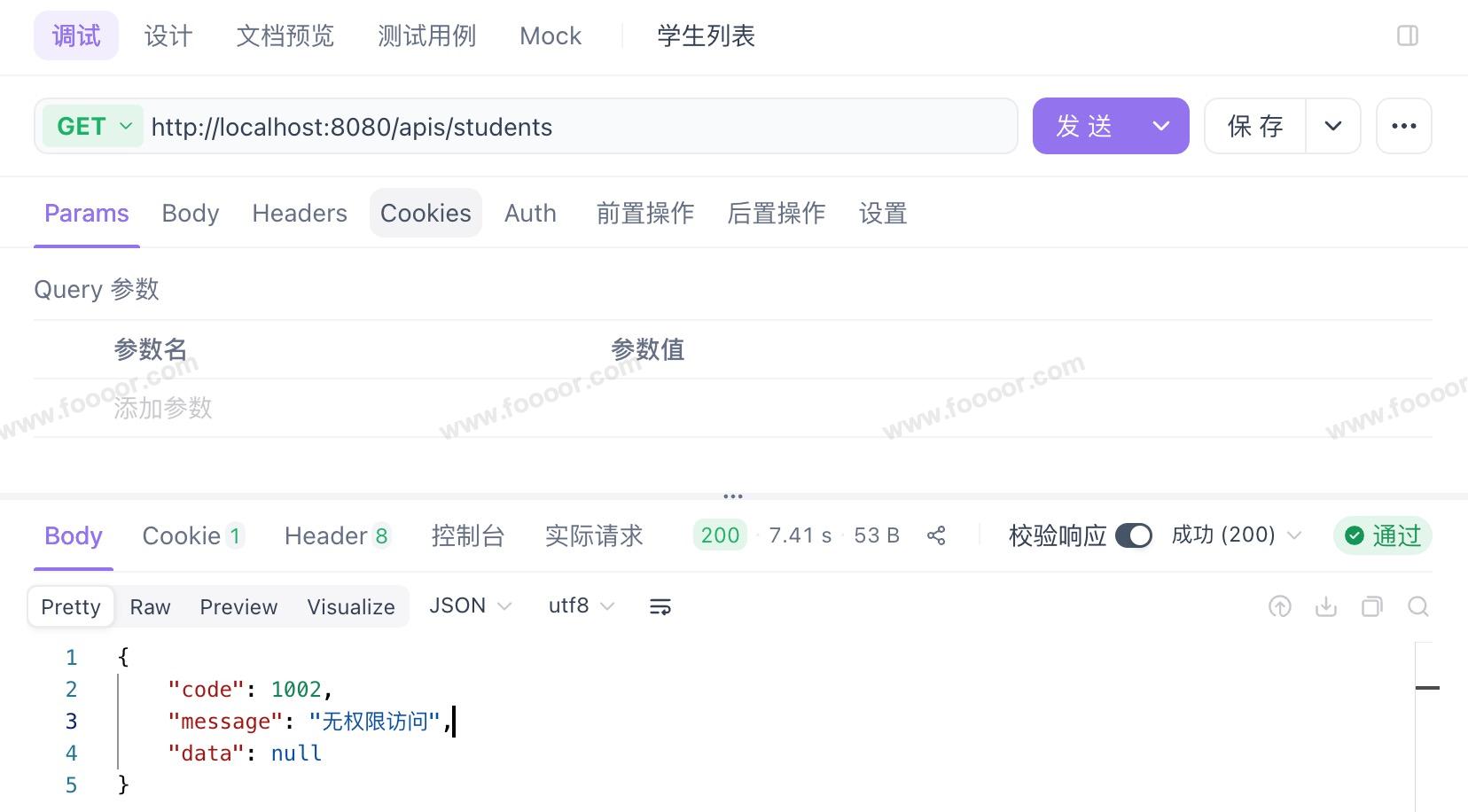
Task: Open the JSON format dropdown
Action: [x=470, y=606]
